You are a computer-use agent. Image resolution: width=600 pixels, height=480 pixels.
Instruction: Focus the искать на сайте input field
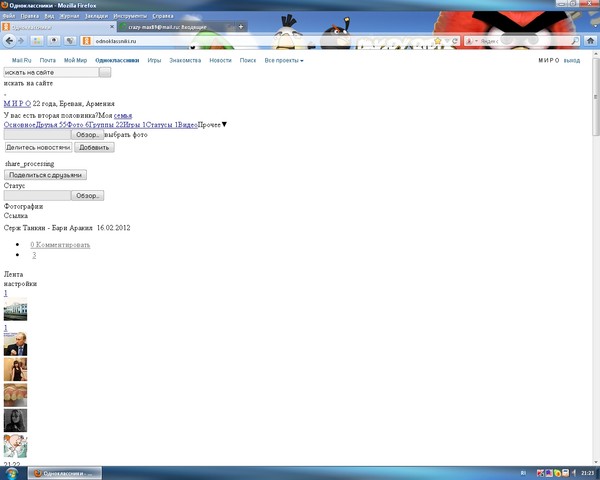pyautogui.click(x=51, y=72)
